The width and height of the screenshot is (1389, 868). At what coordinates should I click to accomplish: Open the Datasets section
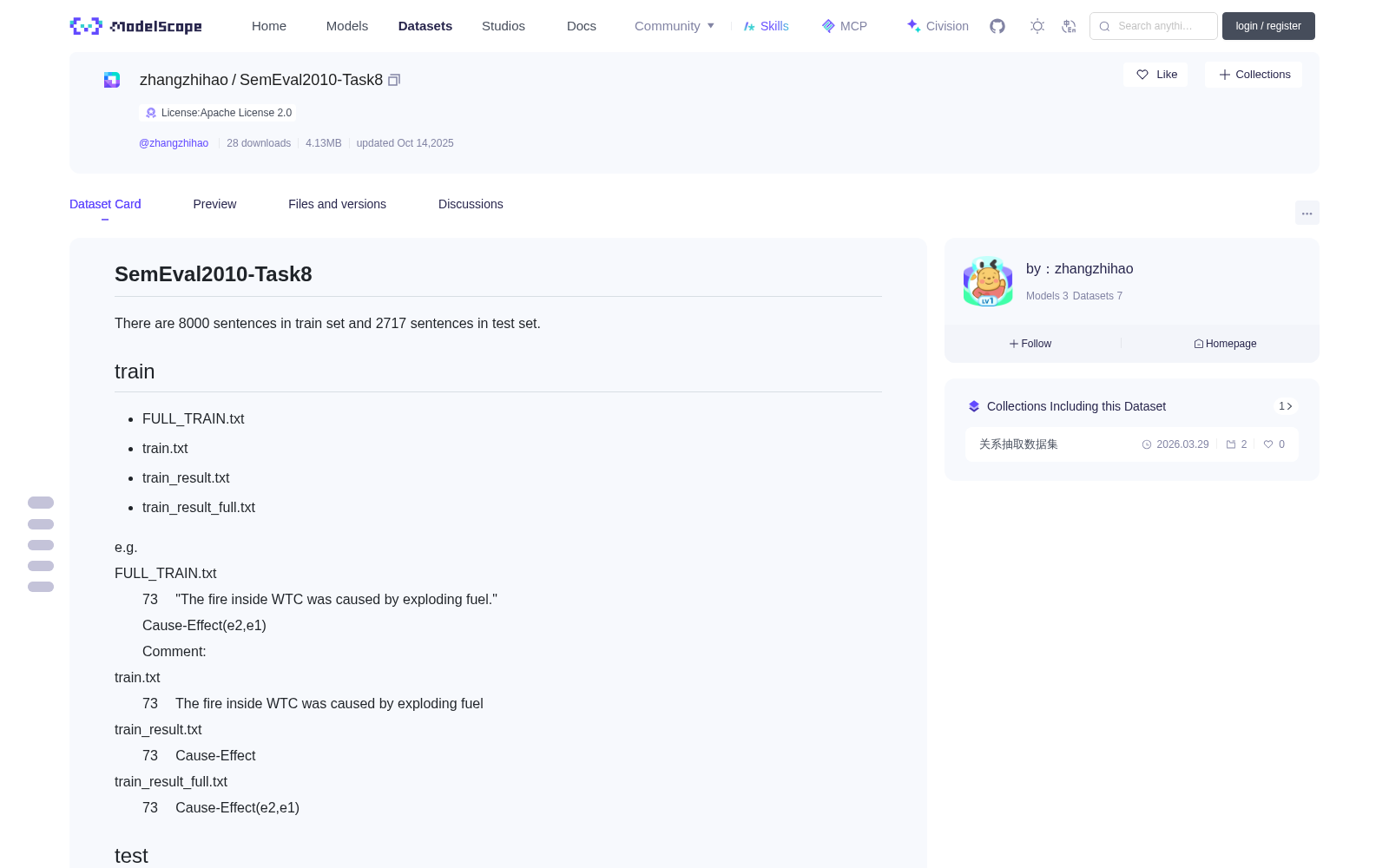point(425,26)
